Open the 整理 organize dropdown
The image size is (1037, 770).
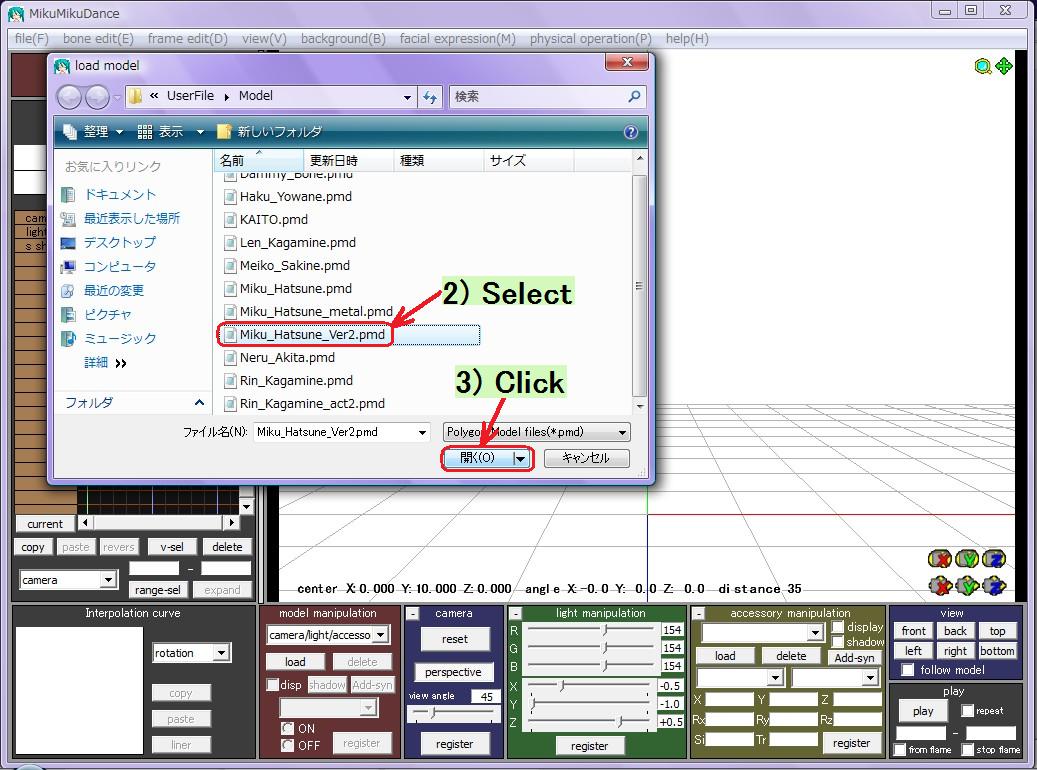tap(119, 132)
